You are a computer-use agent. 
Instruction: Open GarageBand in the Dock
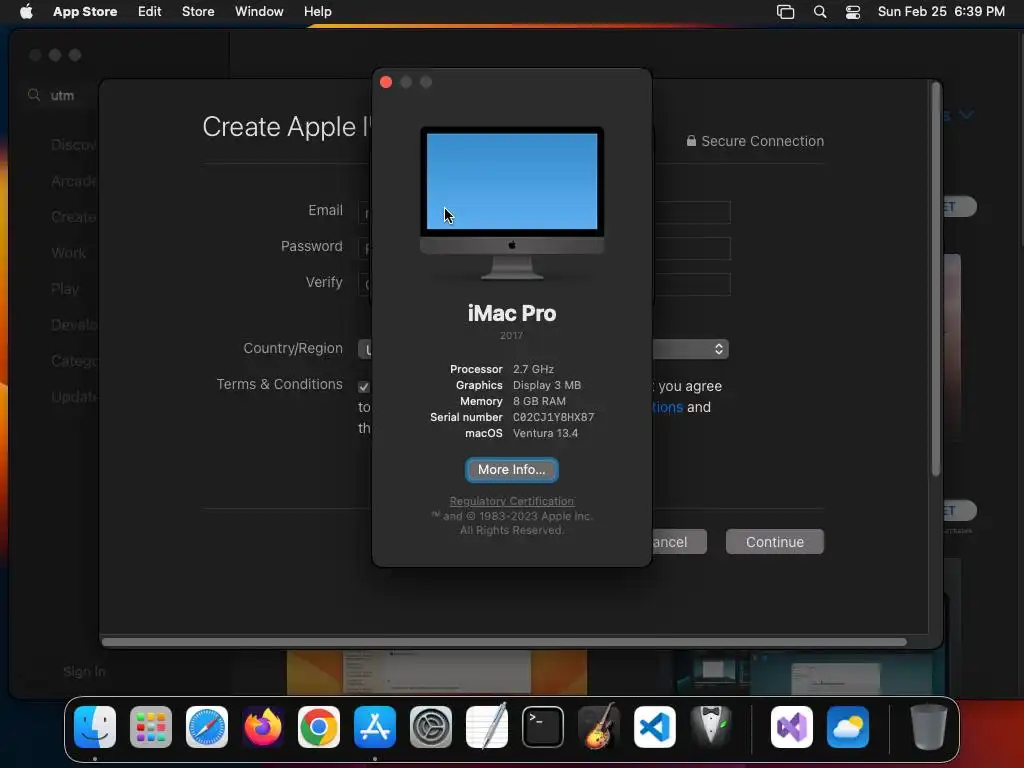599,727
